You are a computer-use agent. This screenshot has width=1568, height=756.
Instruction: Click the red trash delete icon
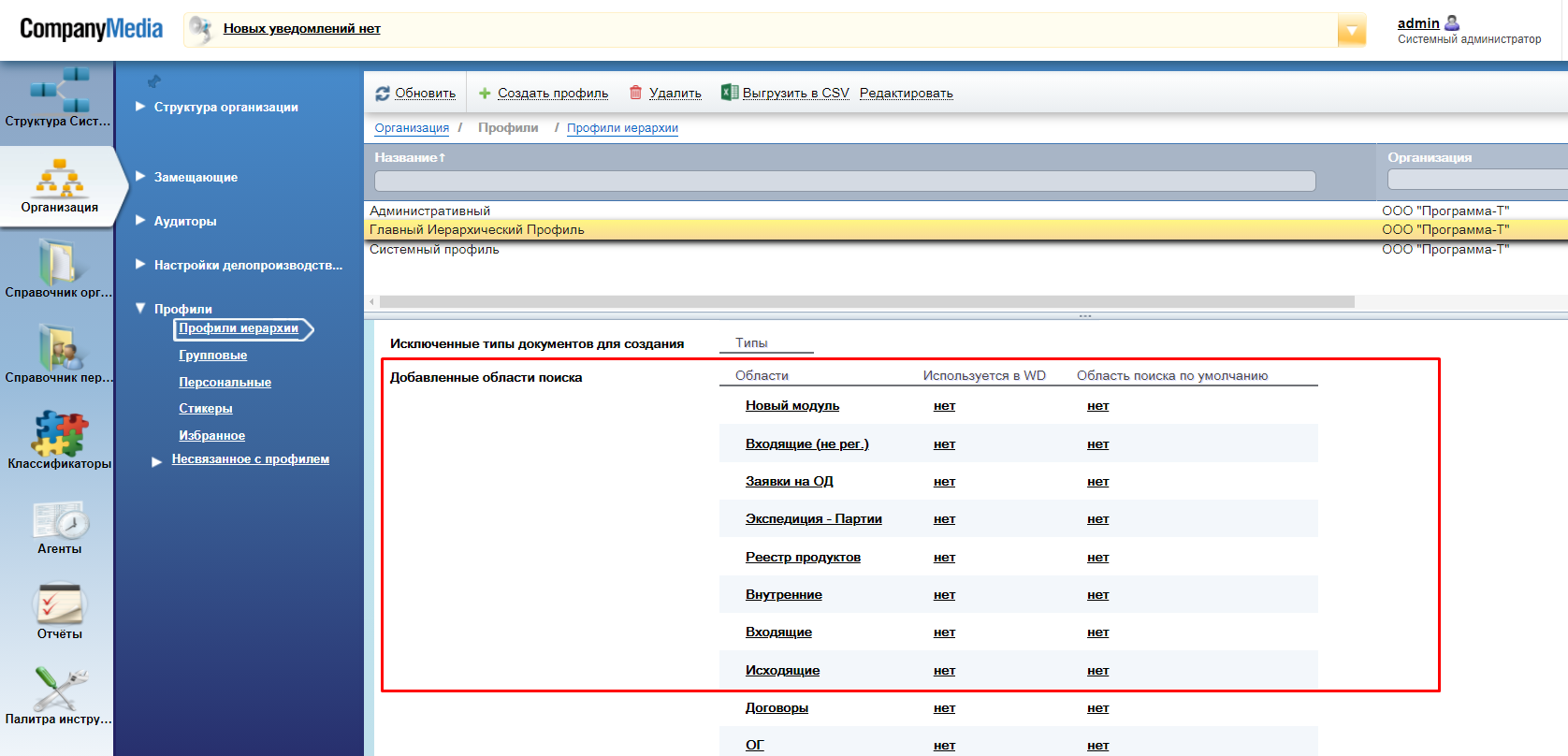[x=636, y=93]
